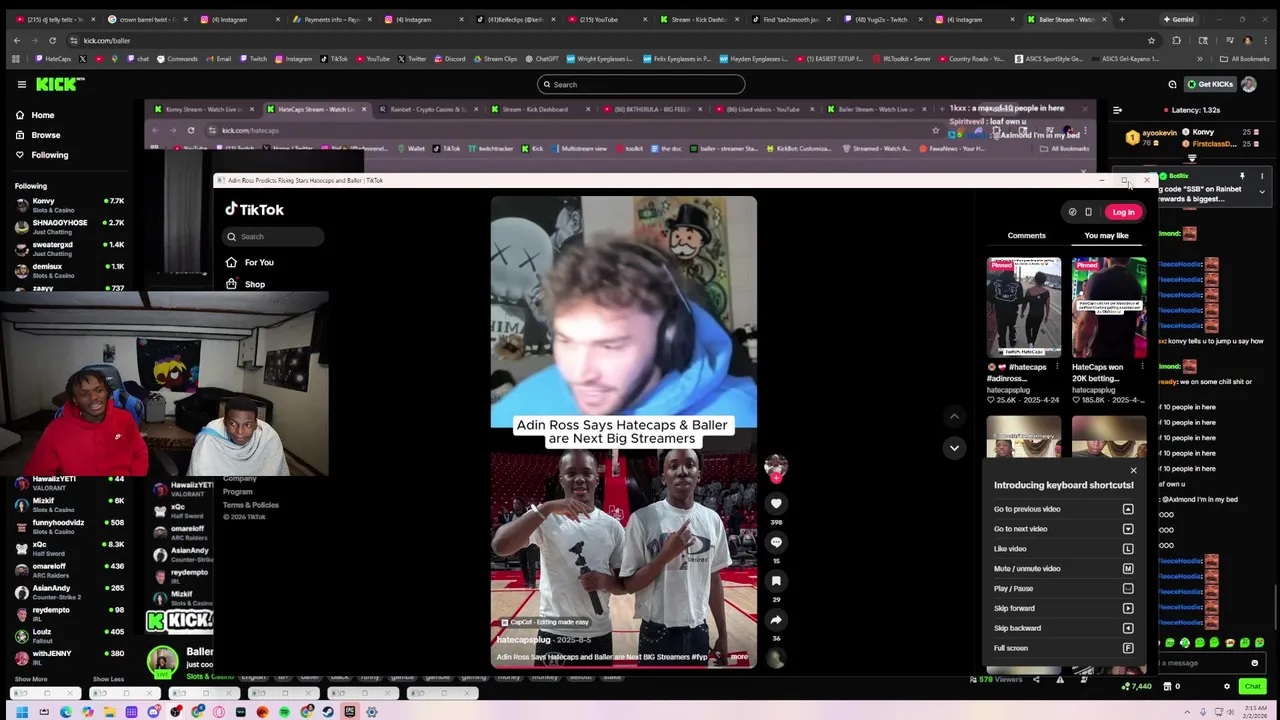Open Terms & Policies TikTok link
The width and height of the screenshot is (1280, 720).
(x=251, y=505)
